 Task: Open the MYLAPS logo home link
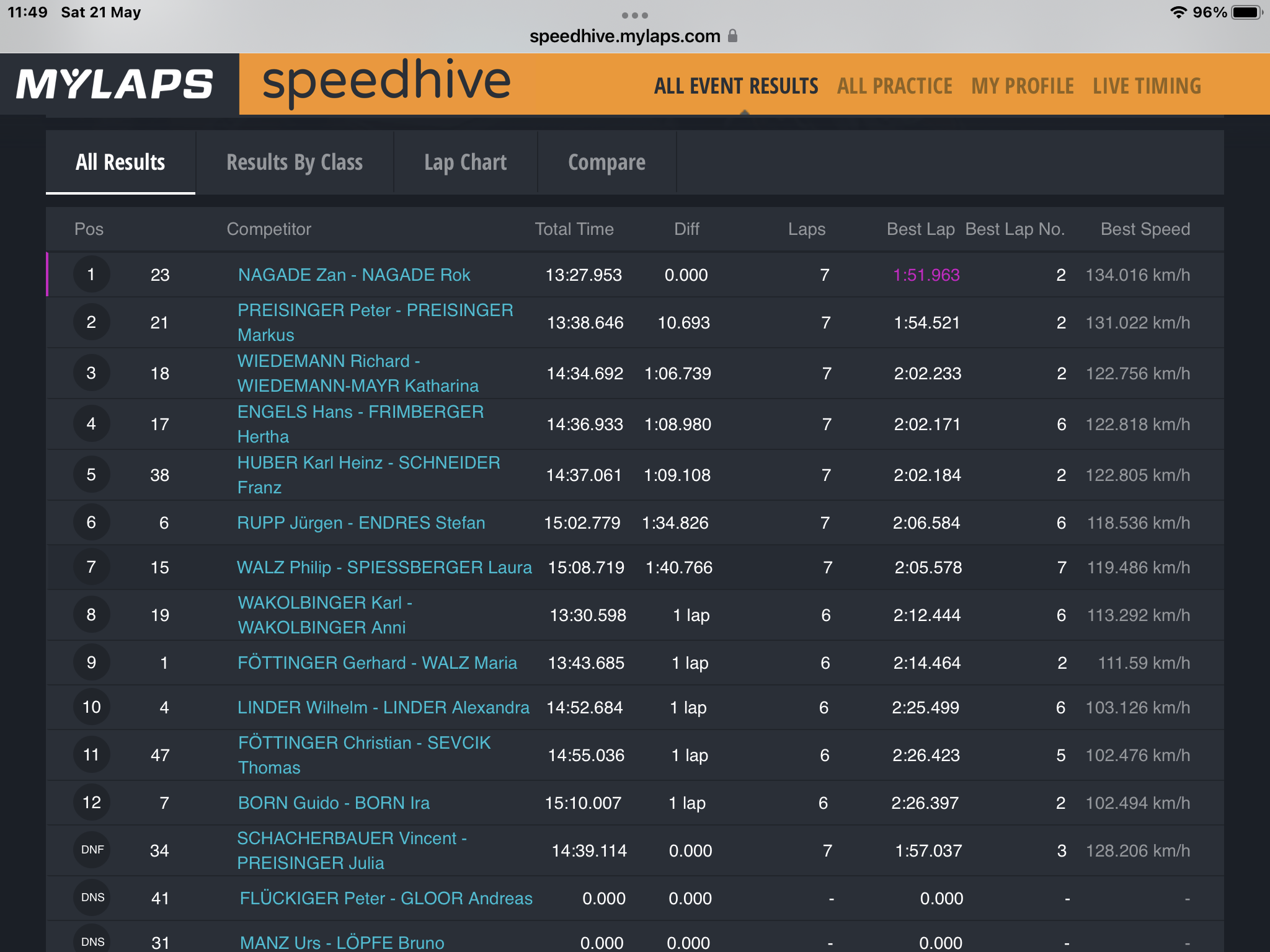coord(115,84)
